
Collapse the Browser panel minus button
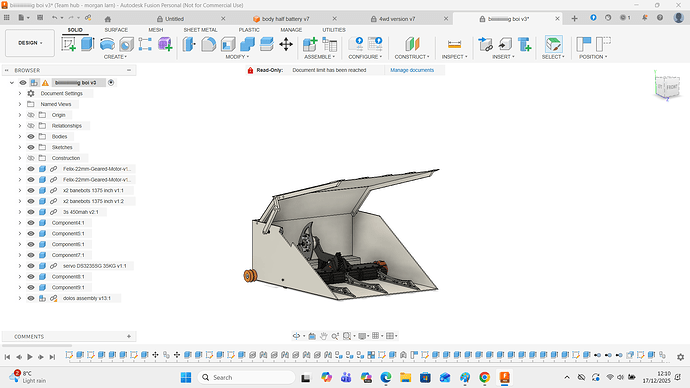coord(129,70)
